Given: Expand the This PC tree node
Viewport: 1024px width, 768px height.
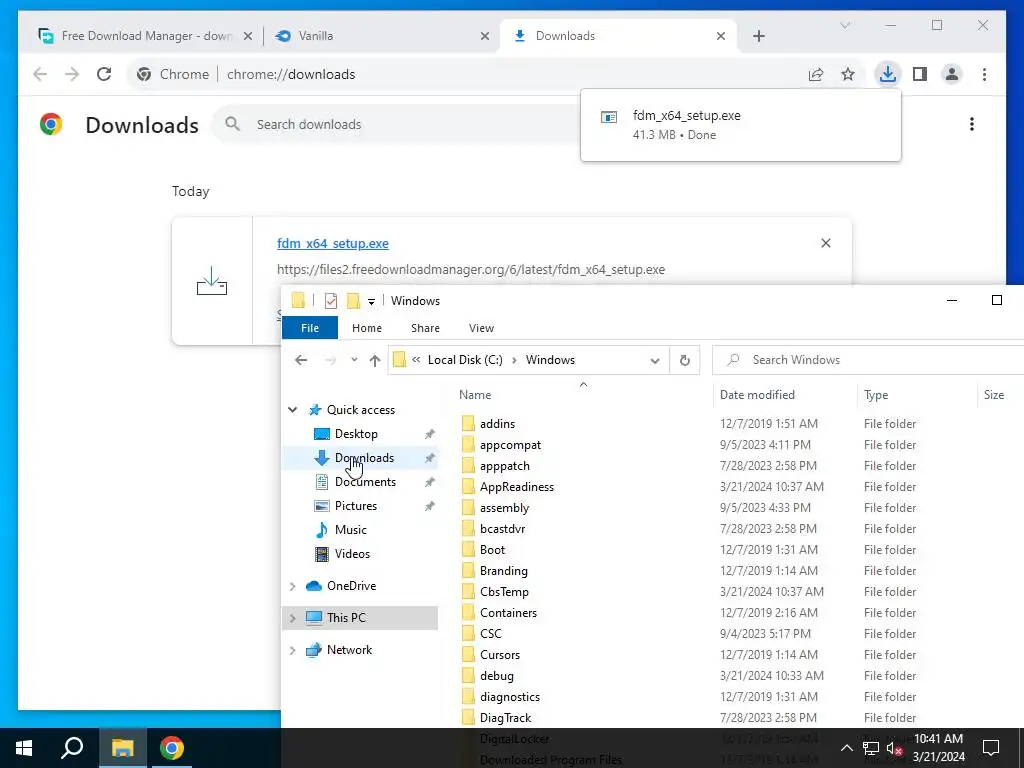Looking at the screenshot, I should point(293,618).
